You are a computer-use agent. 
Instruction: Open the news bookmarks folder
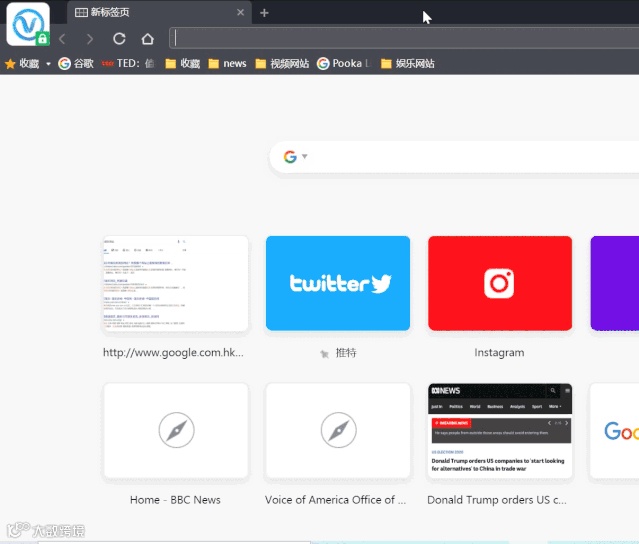(x=227, y=64)
